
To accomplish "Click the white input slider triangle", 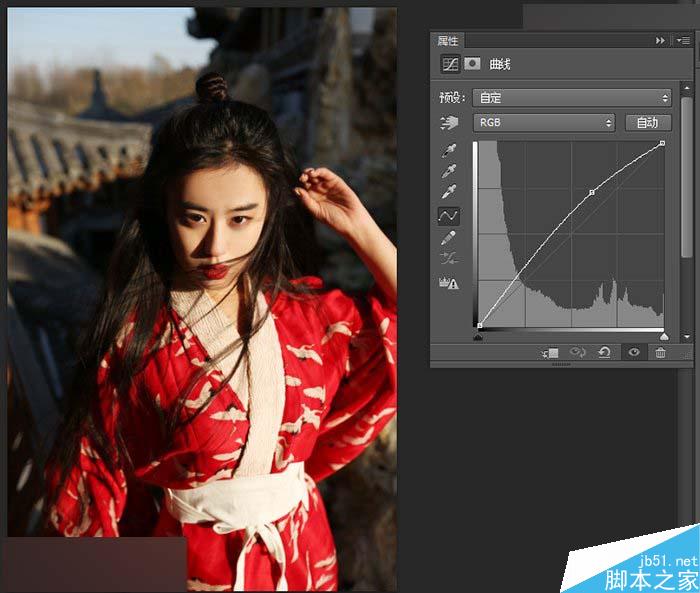I will pyautogui.click(x=664, y=336).
